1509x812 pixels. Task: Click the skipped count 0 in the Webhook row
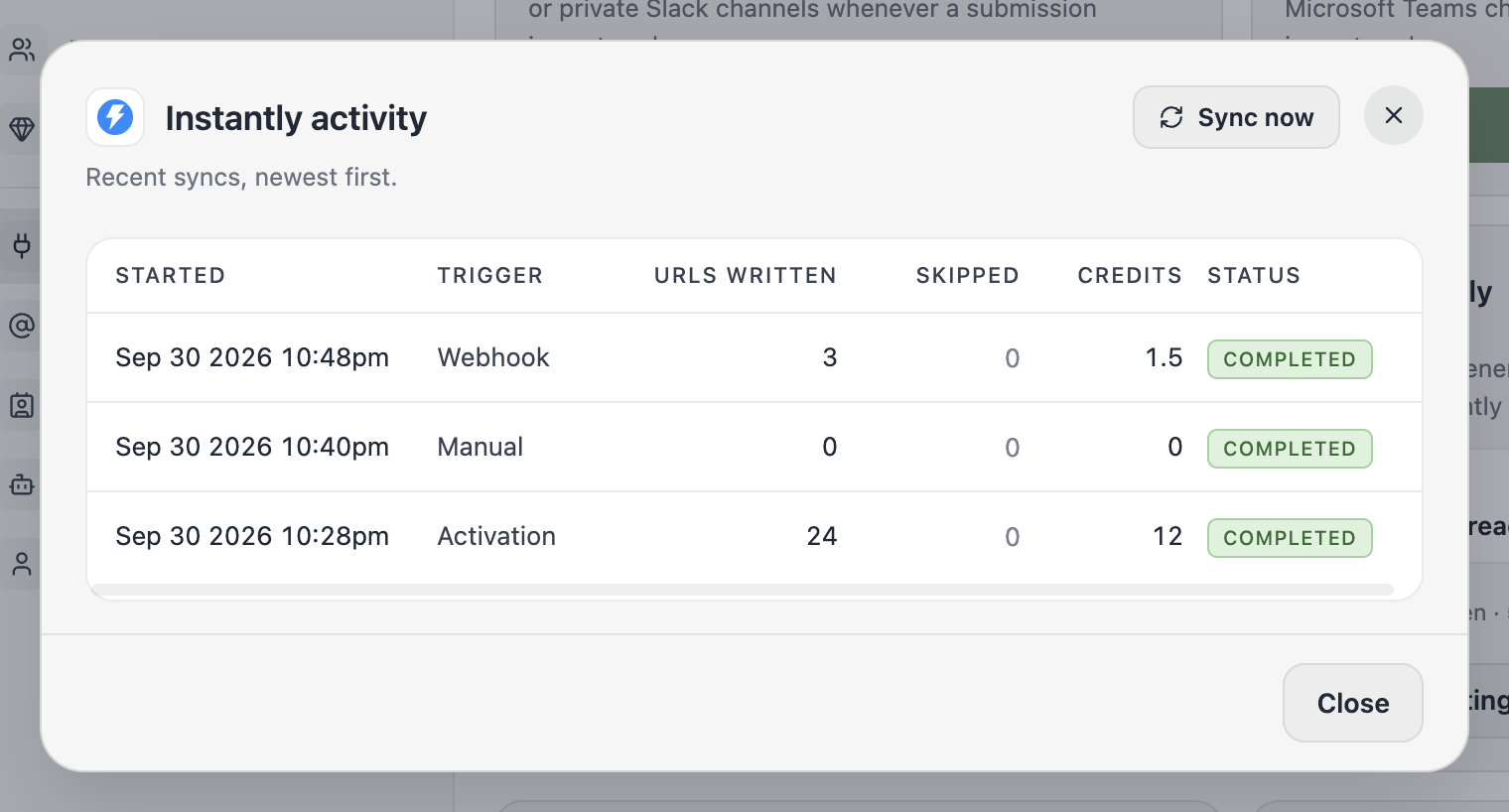point(1013,358)
